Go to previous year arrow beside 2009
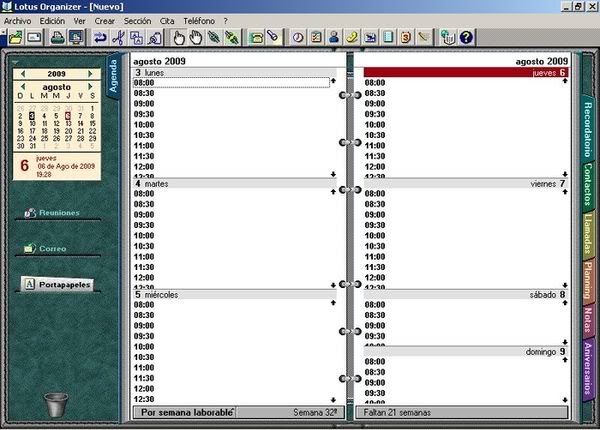This screenshot has width=600, height=430. point(23,74)
